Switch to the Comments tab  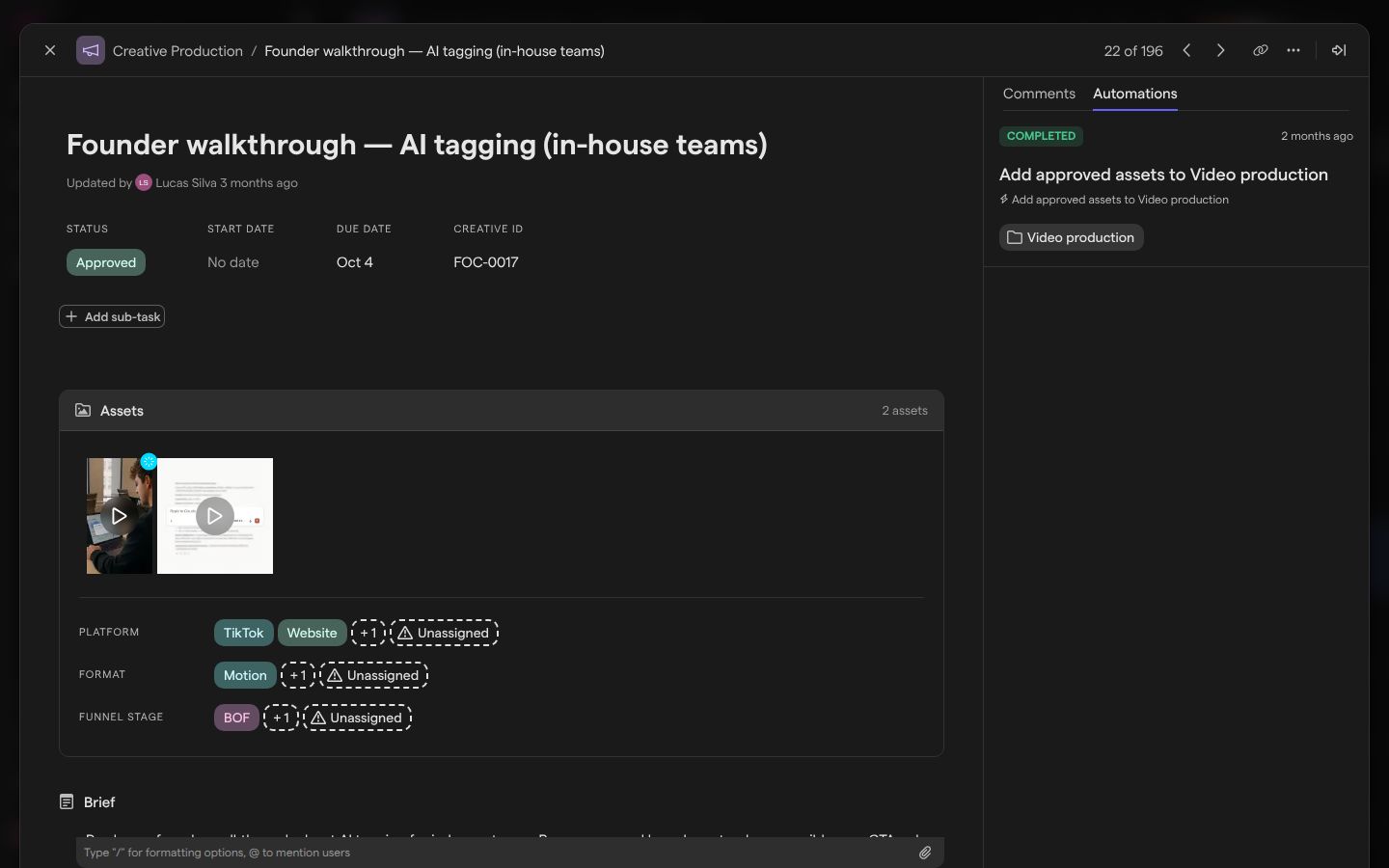pyautogui.click(x=1039, y=94)
